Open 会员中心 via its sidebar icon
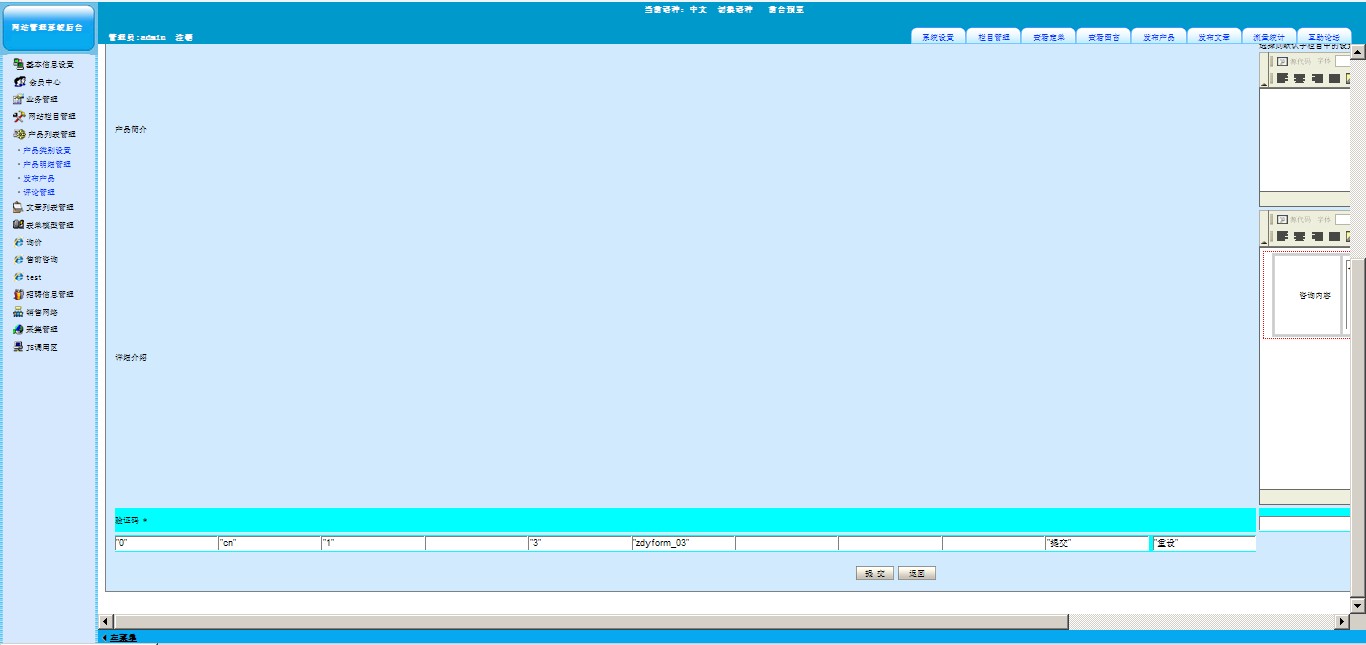 (19, 82)
